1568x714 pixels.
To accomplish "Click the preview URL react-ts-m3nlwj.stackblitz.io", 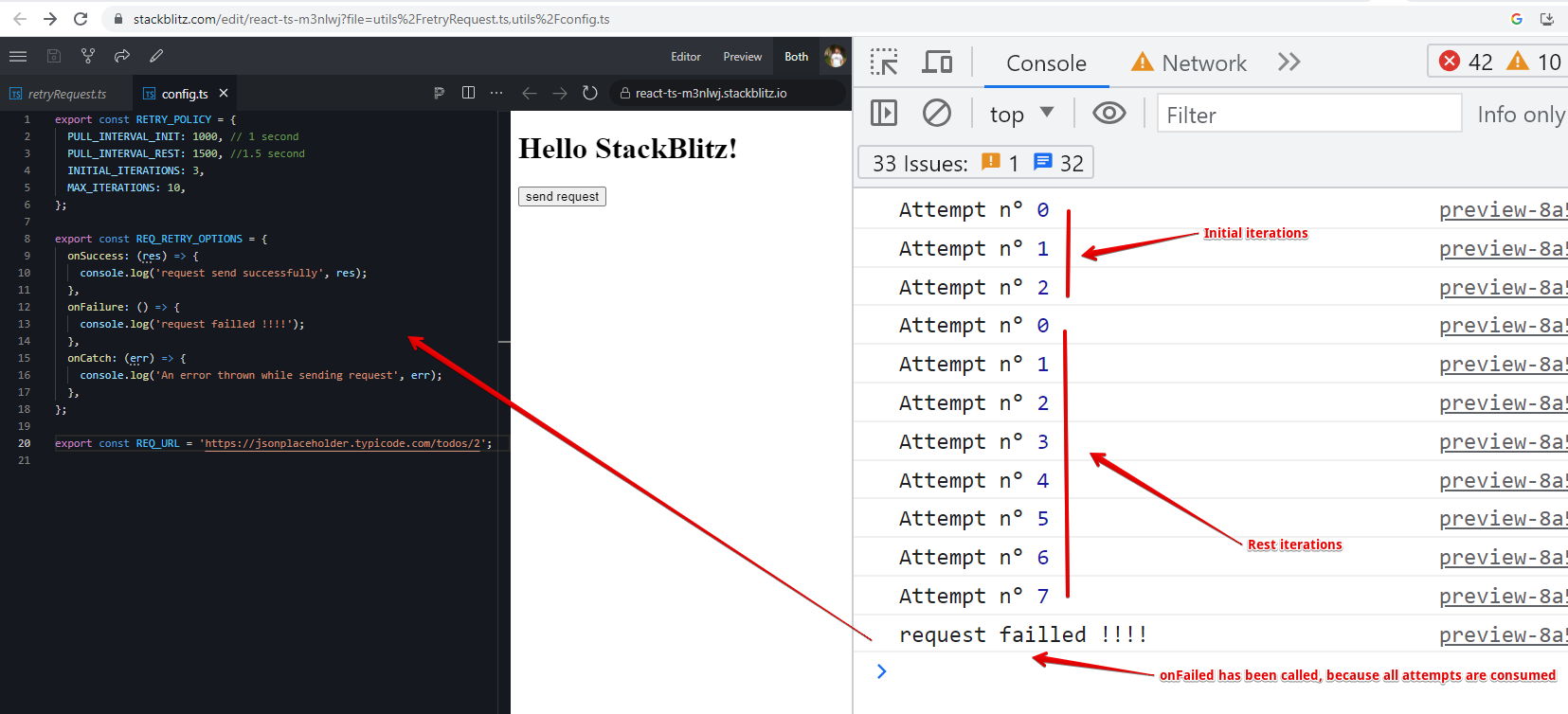I will [x=711, y=94].
